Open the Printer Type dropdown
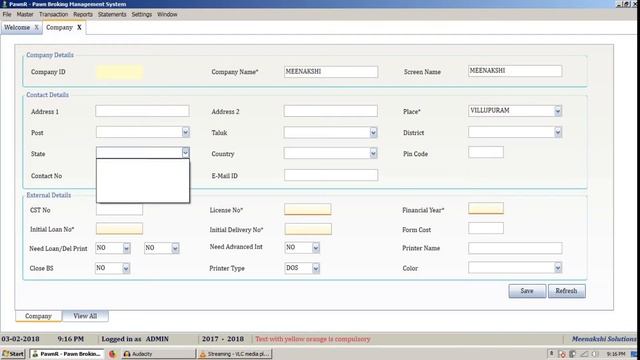The height and width of the screenshot is (360, 640). click(316, 268)
